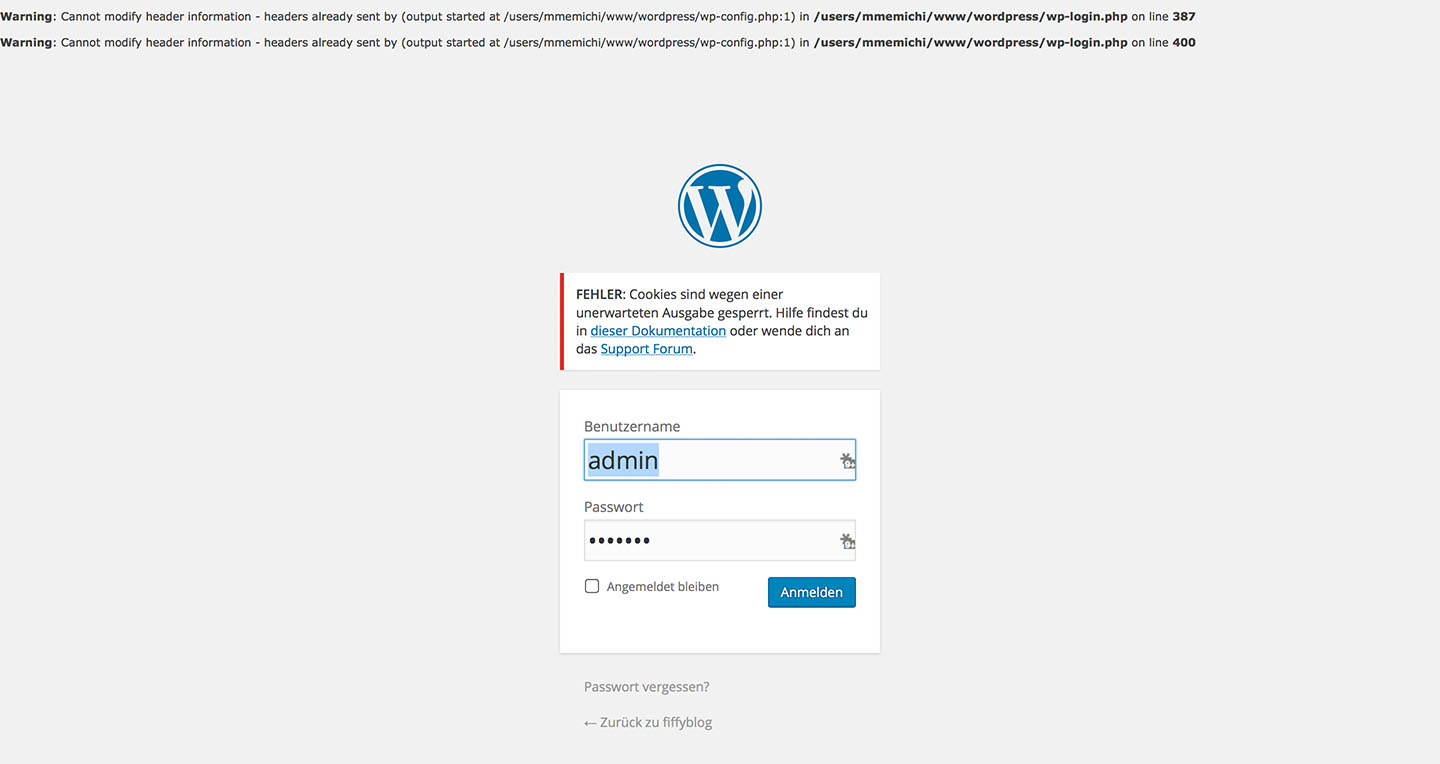This screenshot has width=1440, height=764.
Task: Follow the Passwort vergessen? link
Action: click(x=646, y=687)
